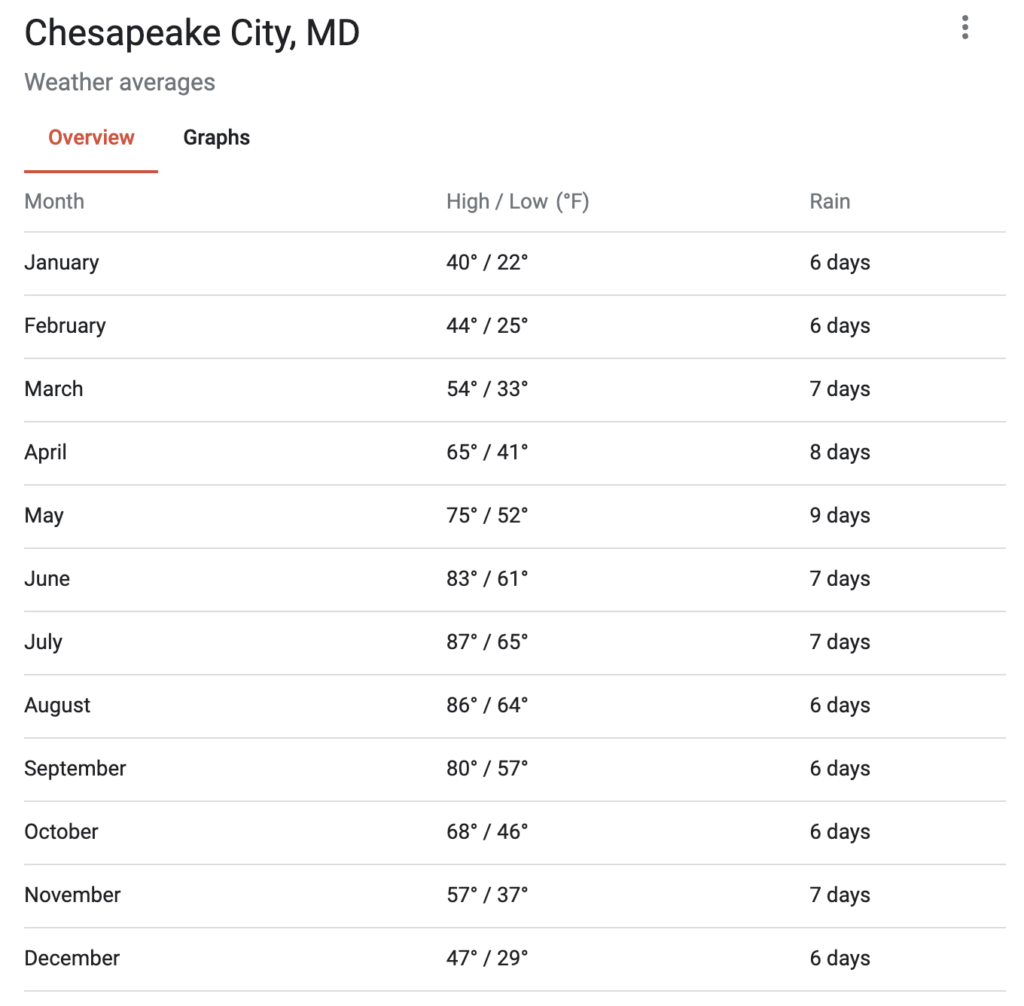Open the three-dot more options menu

point(965,27)
